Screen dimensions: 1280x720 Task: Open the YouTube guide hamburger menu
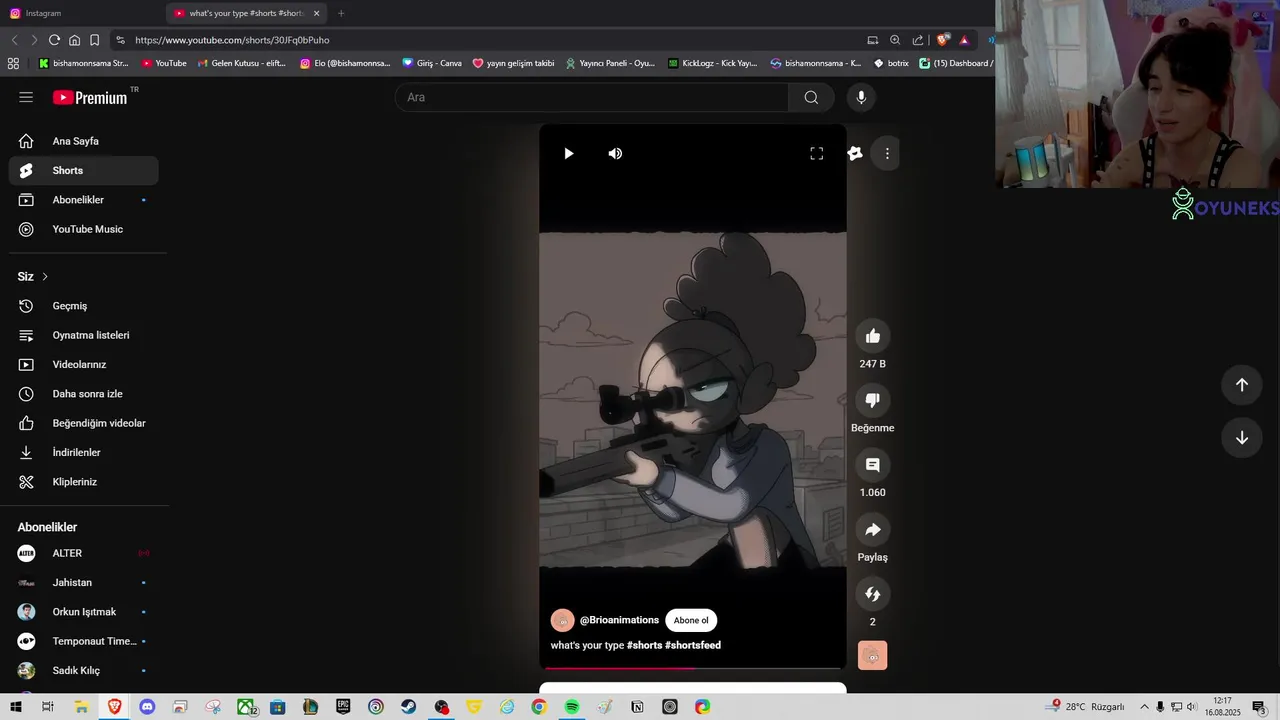pos(26,97)
